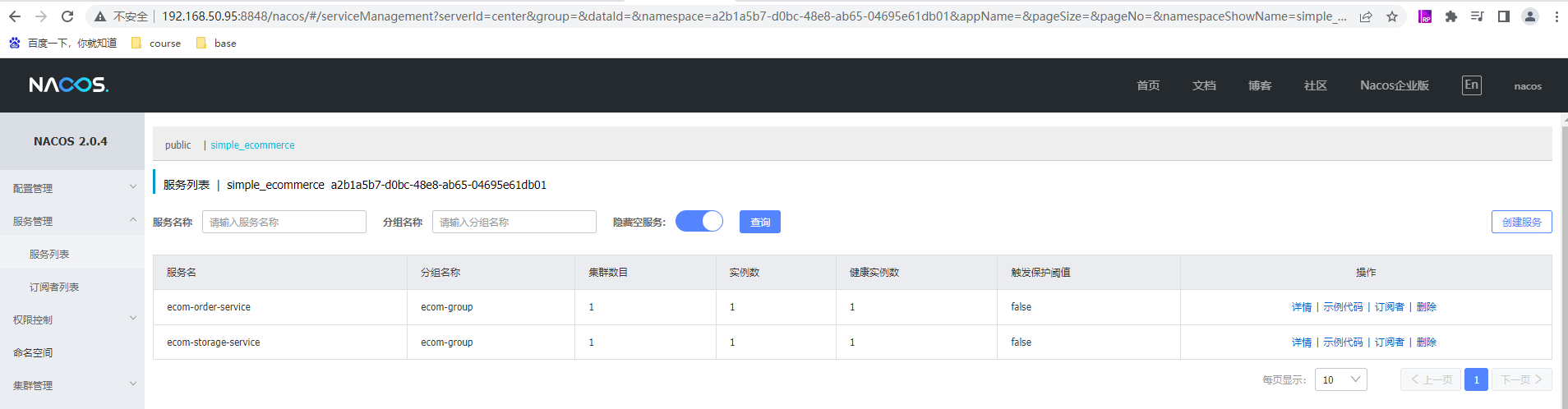
Task: Open 社区 in top navigation
Action: point(1316,85)
